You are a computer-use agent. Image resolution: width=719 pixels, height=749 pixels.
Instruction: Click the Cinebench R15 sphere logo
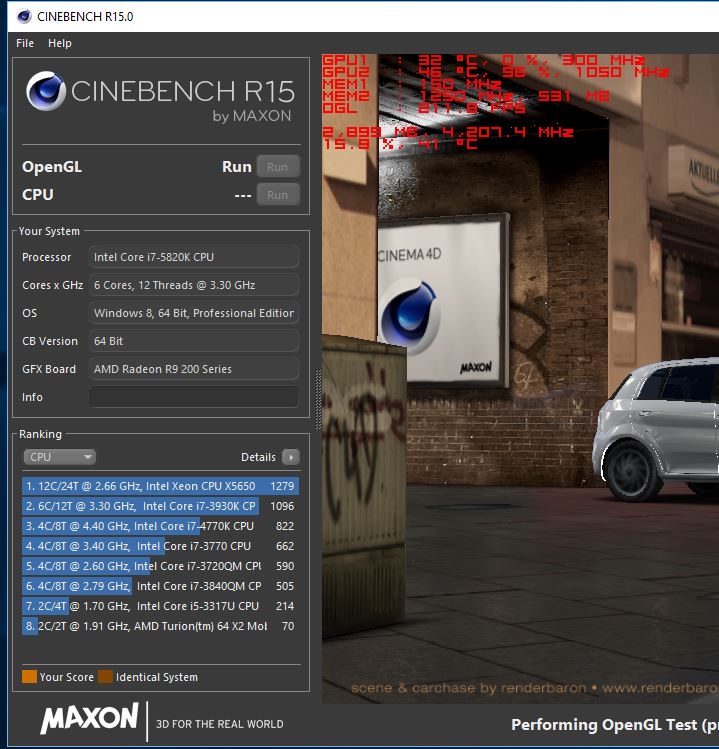click(x=46, y=91)
